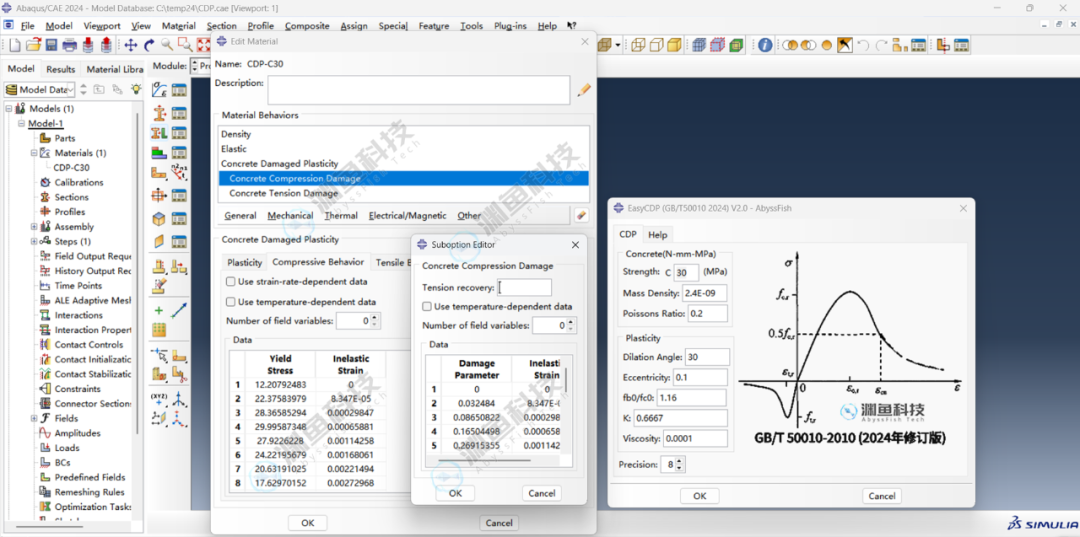
Task: Expand the Fields tree node
Action: (33, 419)
